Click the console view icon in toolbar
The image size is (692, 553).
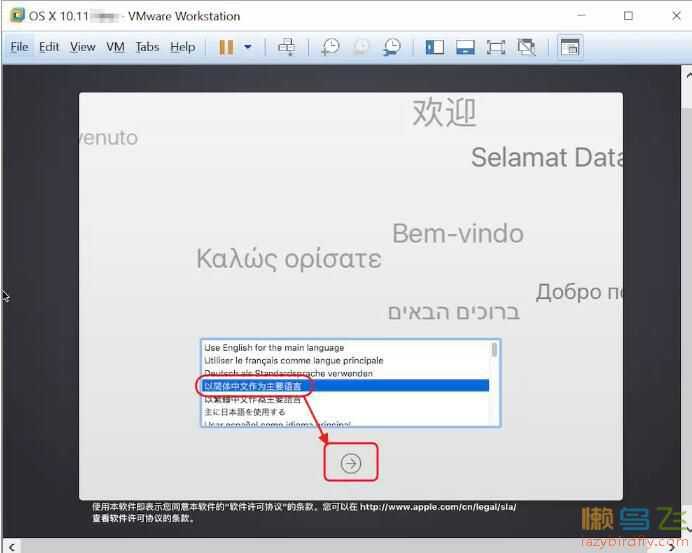tap(570, 47)
